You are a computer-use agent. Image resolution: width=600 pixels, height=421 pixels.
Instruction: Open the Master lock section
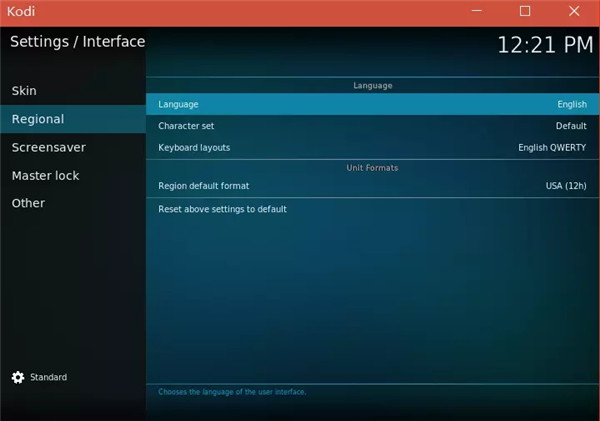(45, 175)
